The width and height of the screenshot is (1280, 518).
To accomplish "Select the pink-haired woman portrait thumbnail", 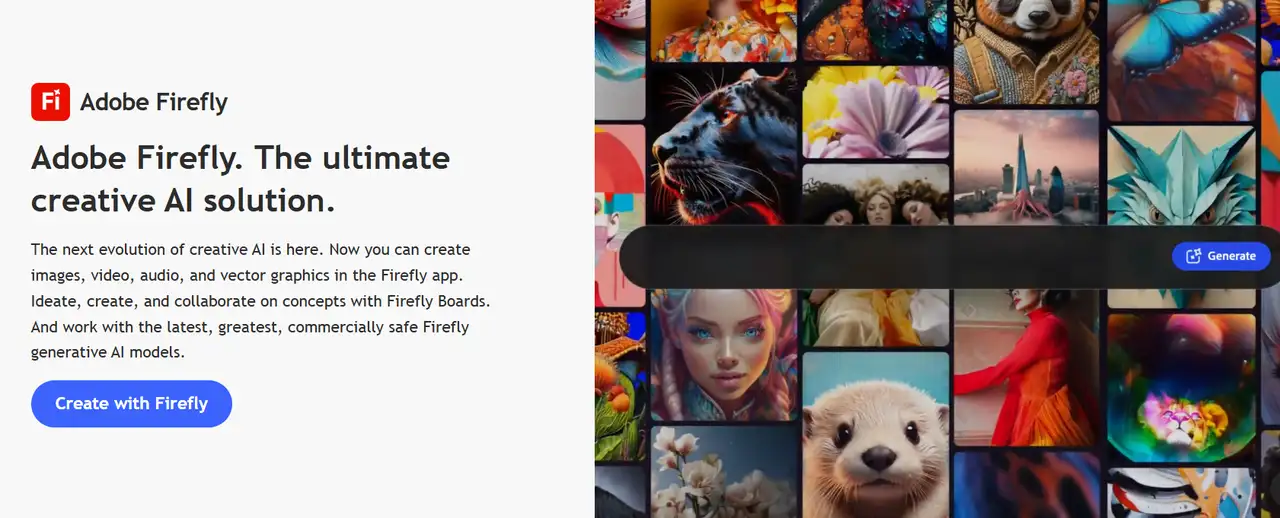I will (x=724, y=355).
